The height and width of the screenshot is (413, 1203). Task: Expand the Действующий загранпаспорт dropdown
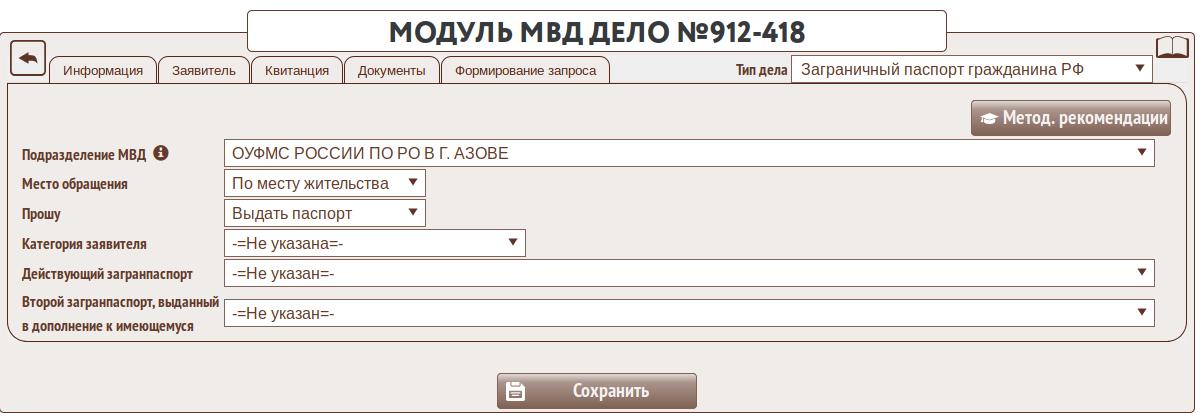pyautogui.click(x=689, y=273)
